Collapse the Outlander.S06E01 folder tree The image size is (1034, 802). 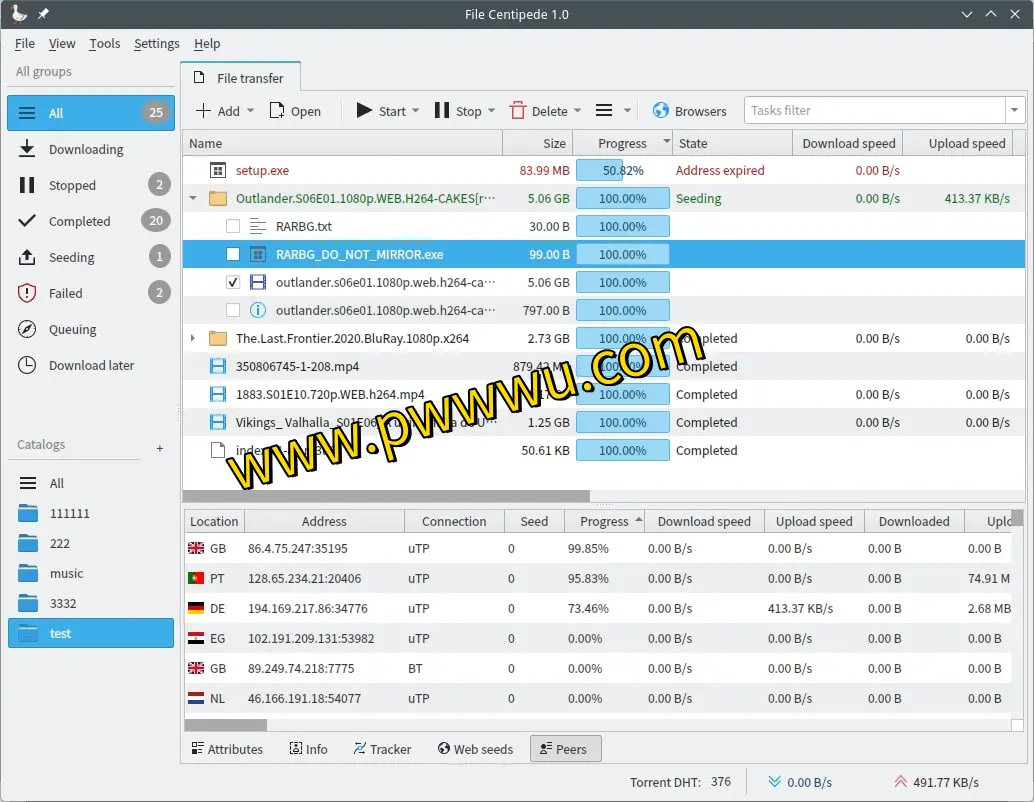point(193,198)
